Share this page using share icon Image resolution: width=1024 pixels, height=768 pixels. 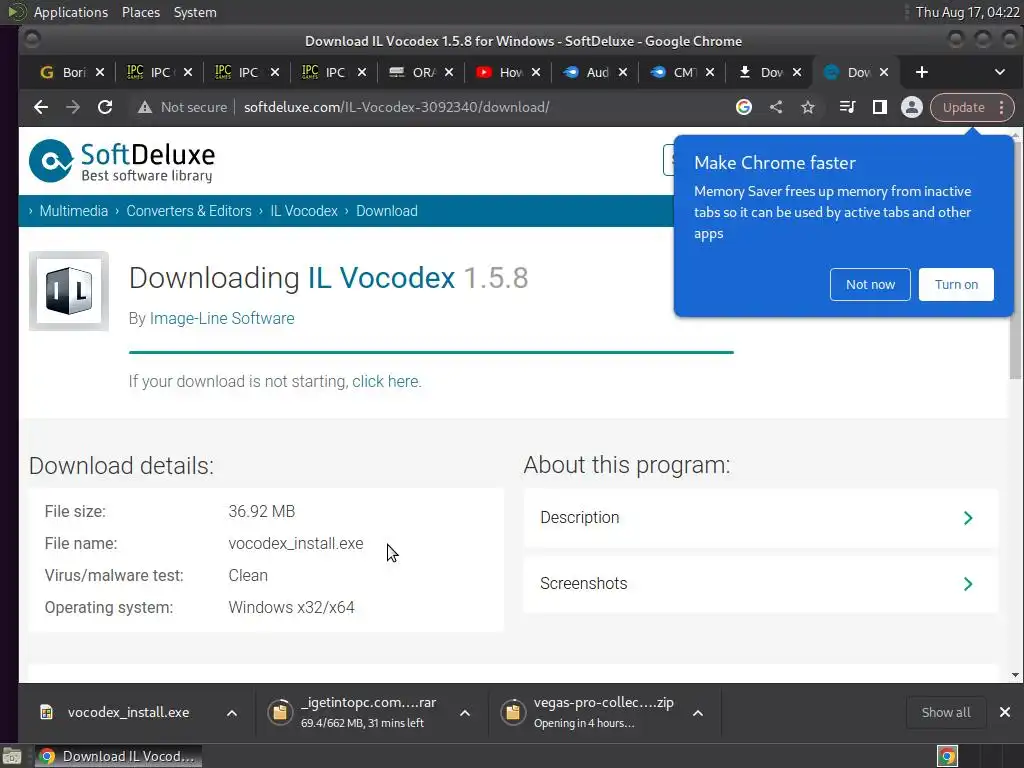(776, 107)
